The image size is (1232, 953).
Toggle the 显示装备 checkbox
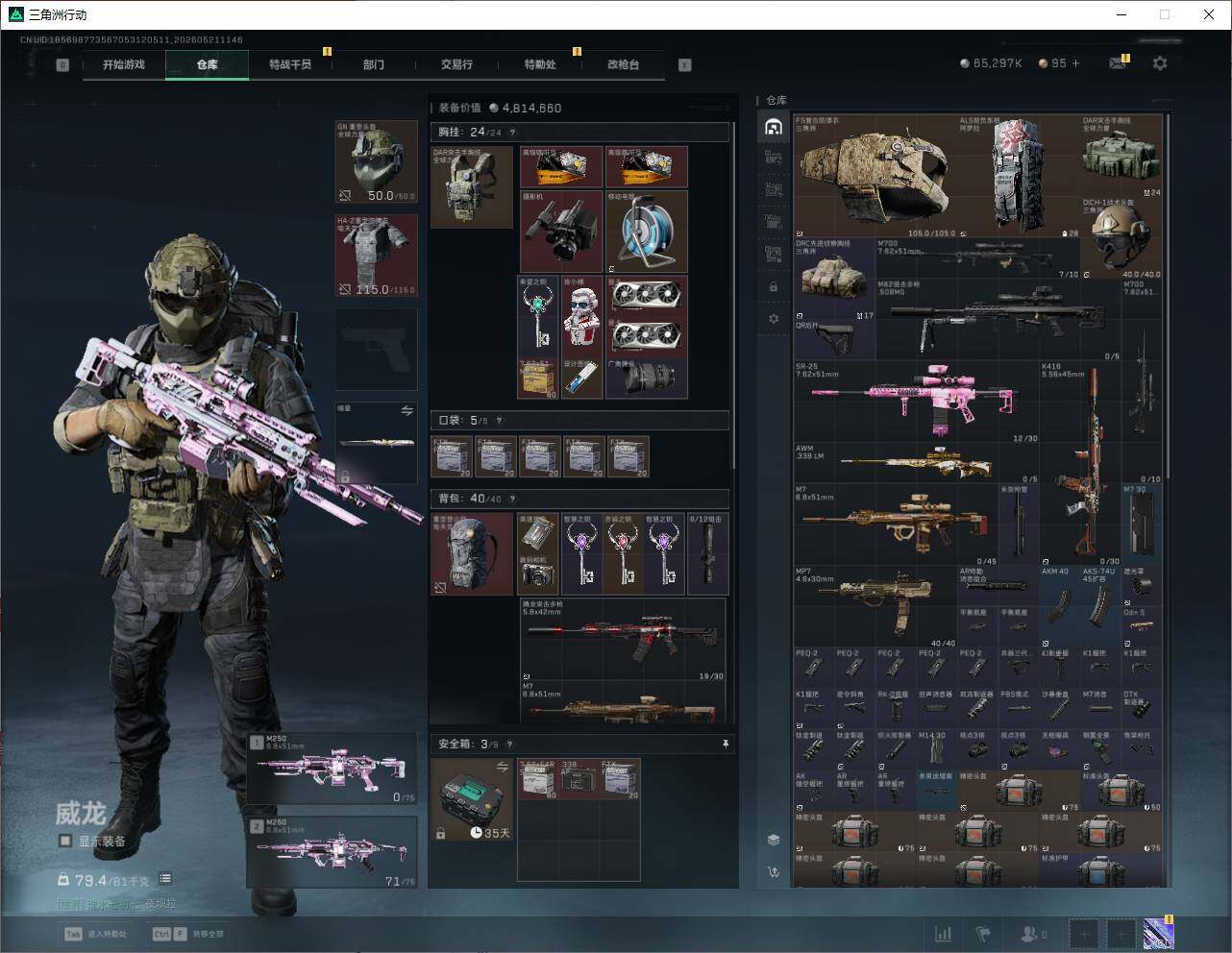65,841
